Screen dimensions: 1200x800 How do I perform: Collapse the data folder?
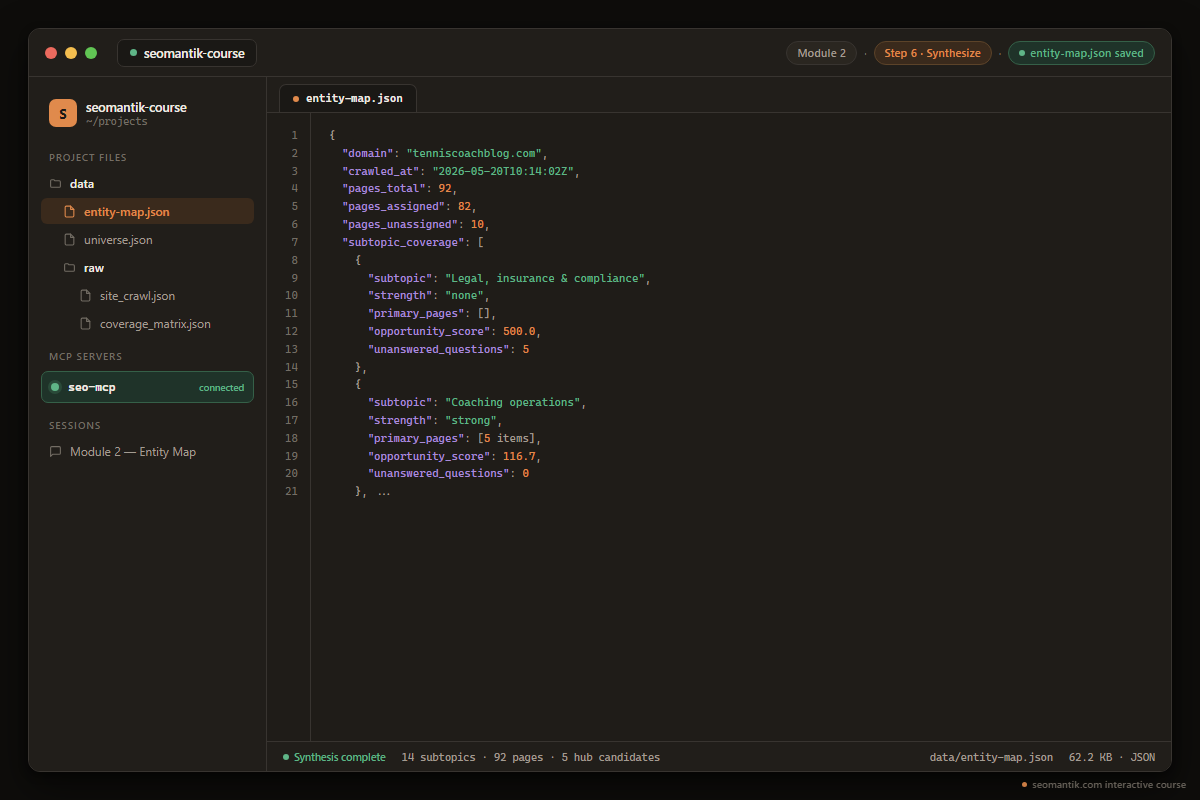(x=147, y=184)
